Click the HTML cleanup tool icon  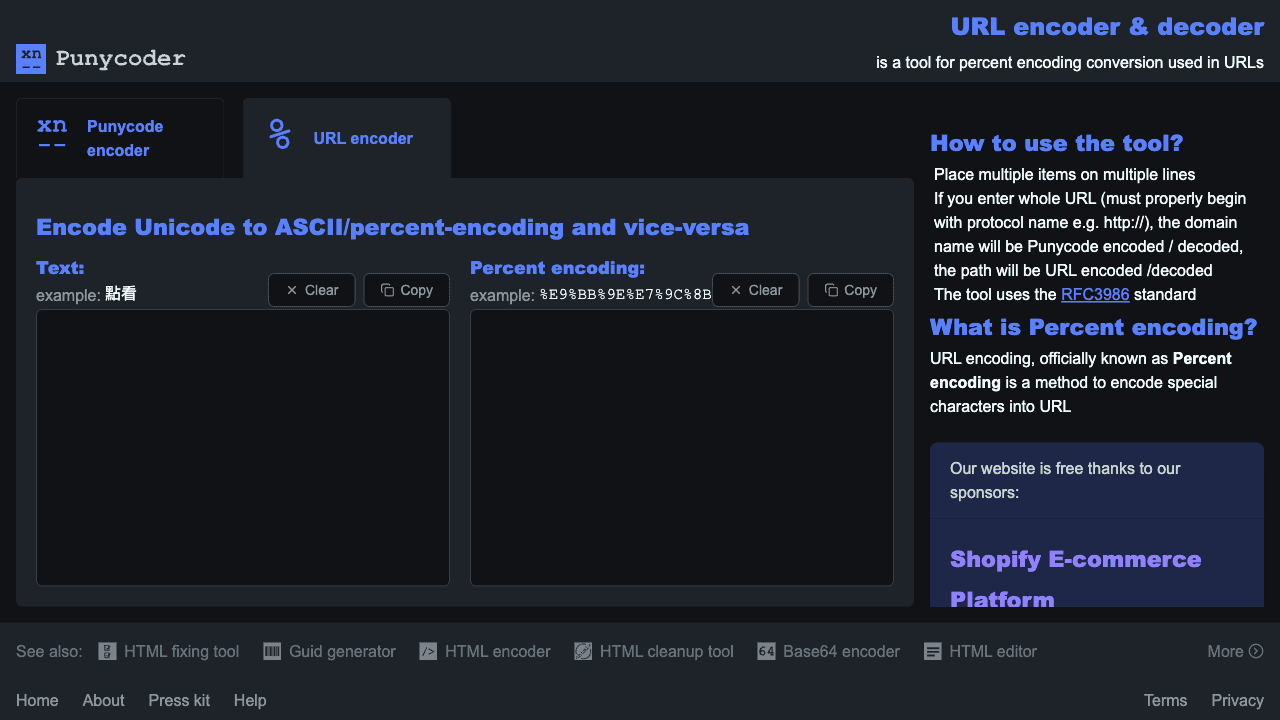click(x=583, y=651)
